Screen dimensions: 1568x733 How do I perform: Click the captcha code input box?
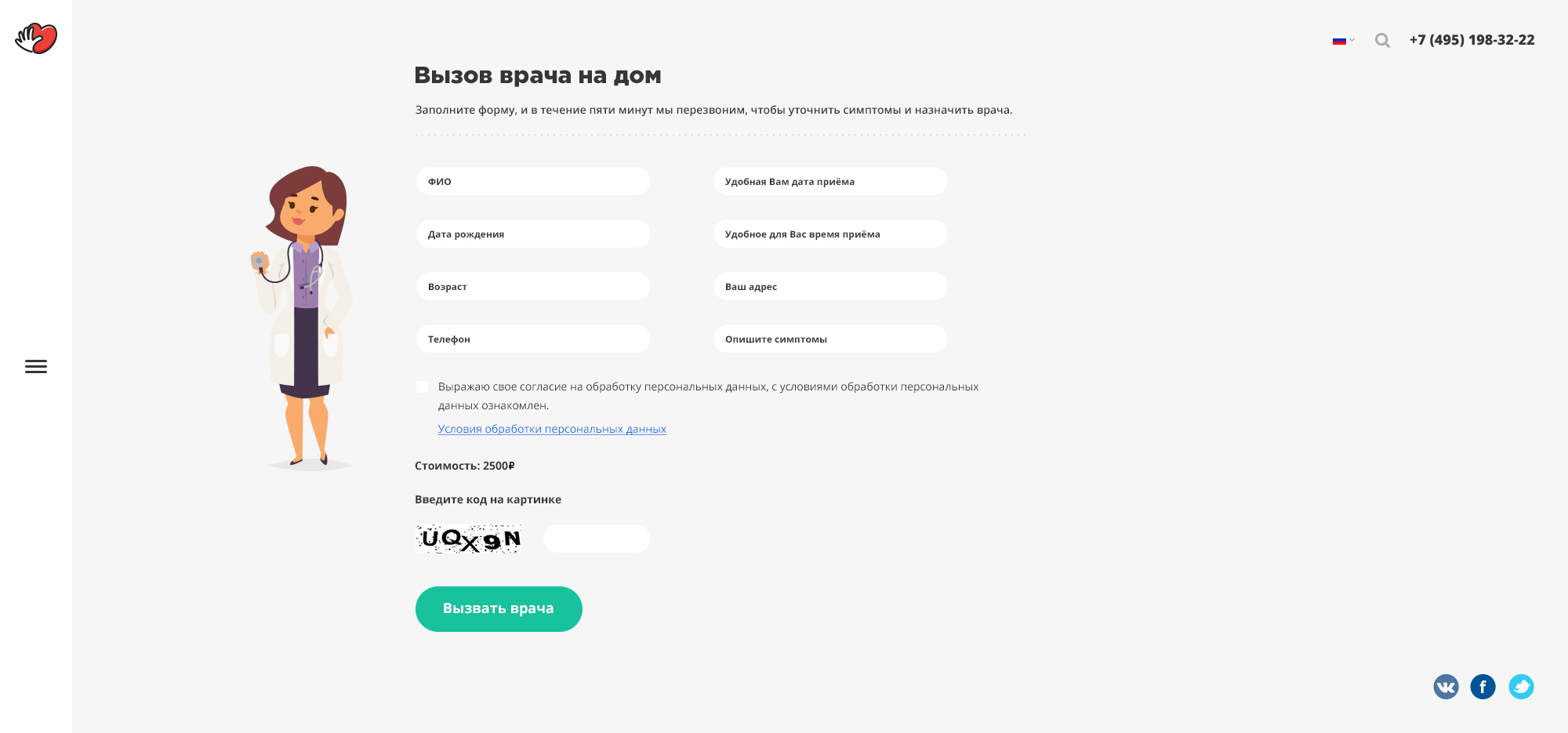[597, 539]
